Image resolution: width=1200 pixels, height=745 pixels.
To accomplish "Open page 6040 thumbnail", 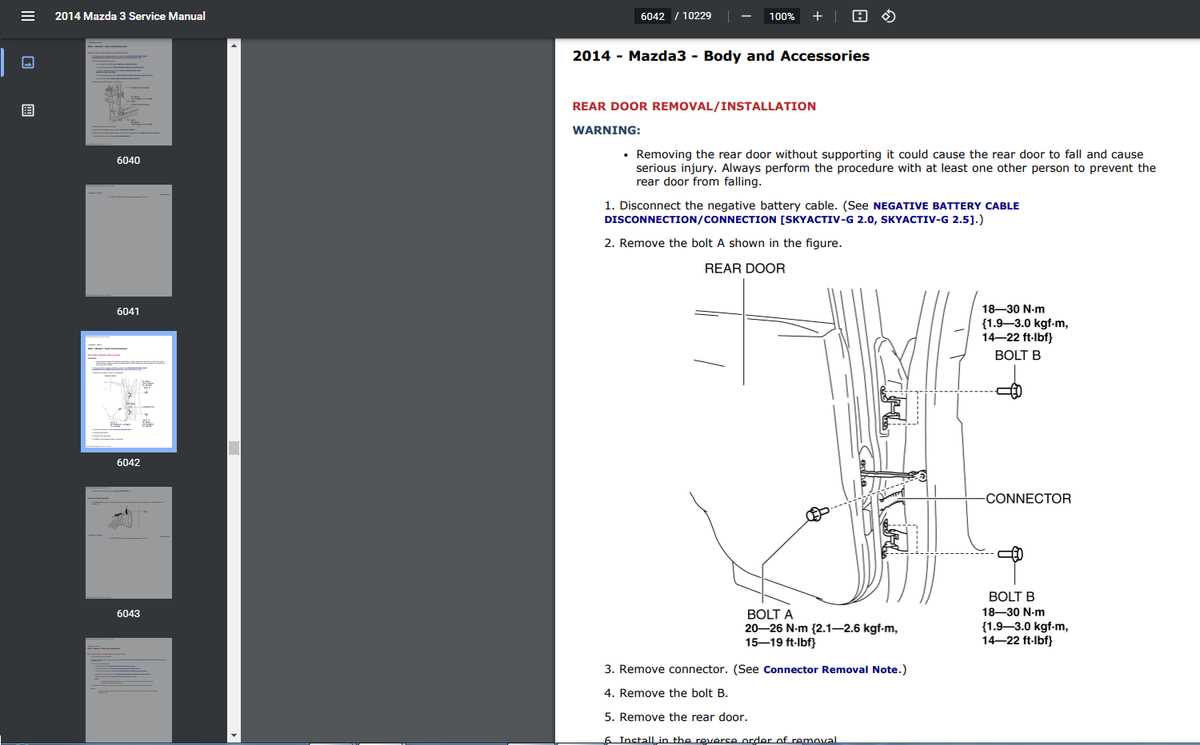I will [128, 92].
